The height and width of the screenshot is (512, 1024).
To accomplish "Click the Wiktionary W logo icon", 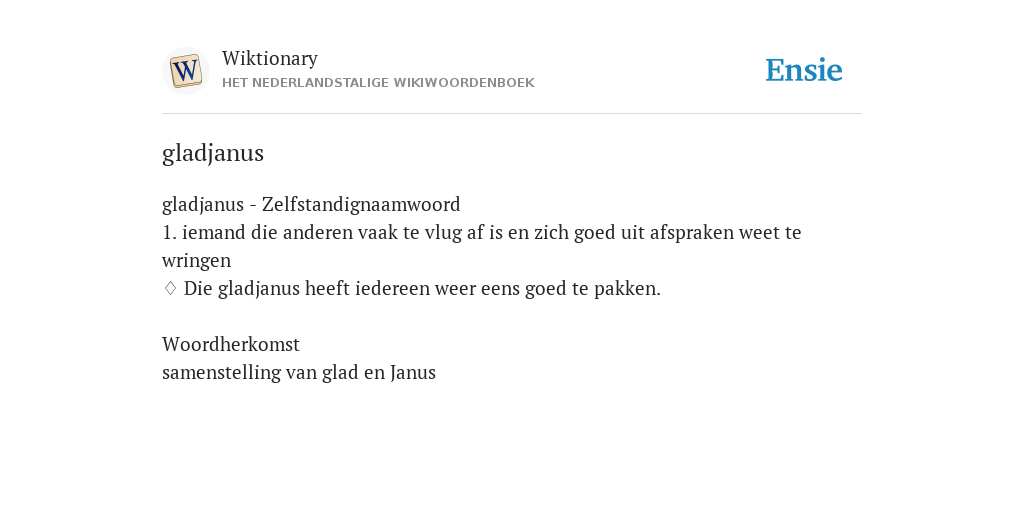I will 186,71.
